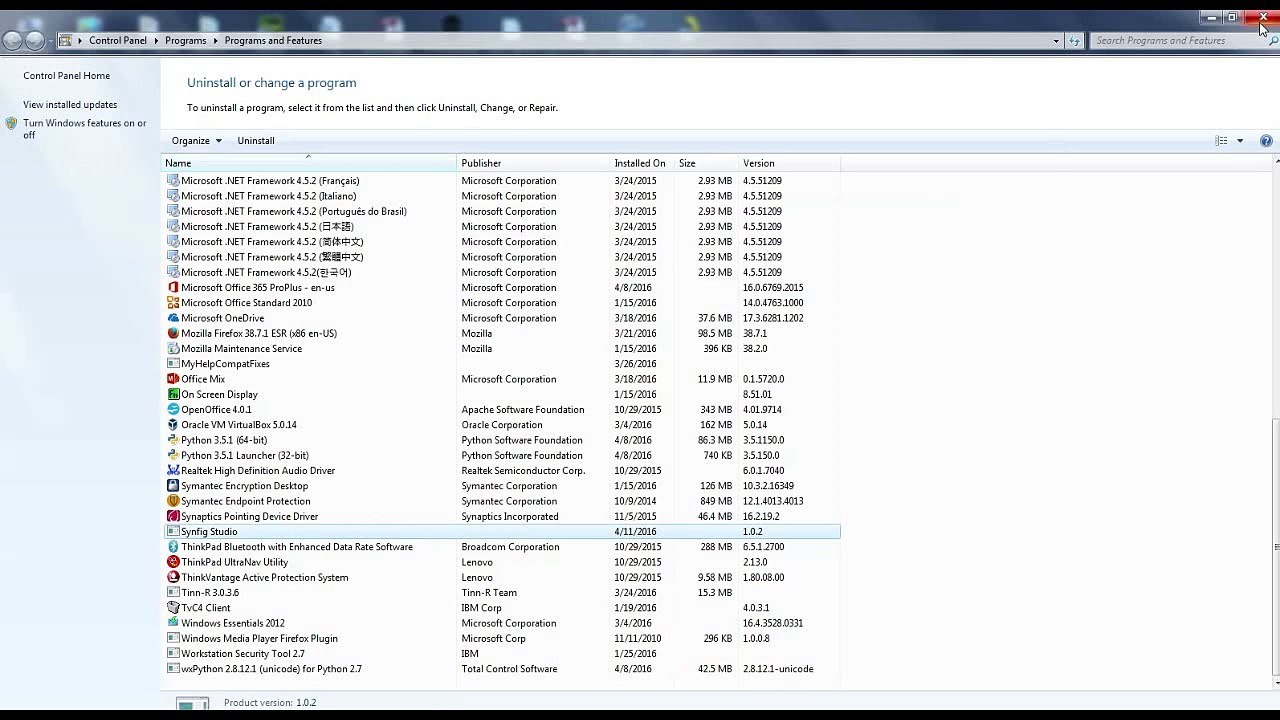Select .NET Framework 4.5.2 (Français) row

pyautogui.click(x=501, y=181)
